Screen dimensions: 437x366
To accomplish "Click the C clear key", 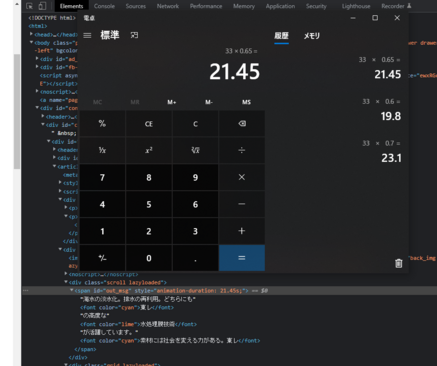I will tap(195, 124).
